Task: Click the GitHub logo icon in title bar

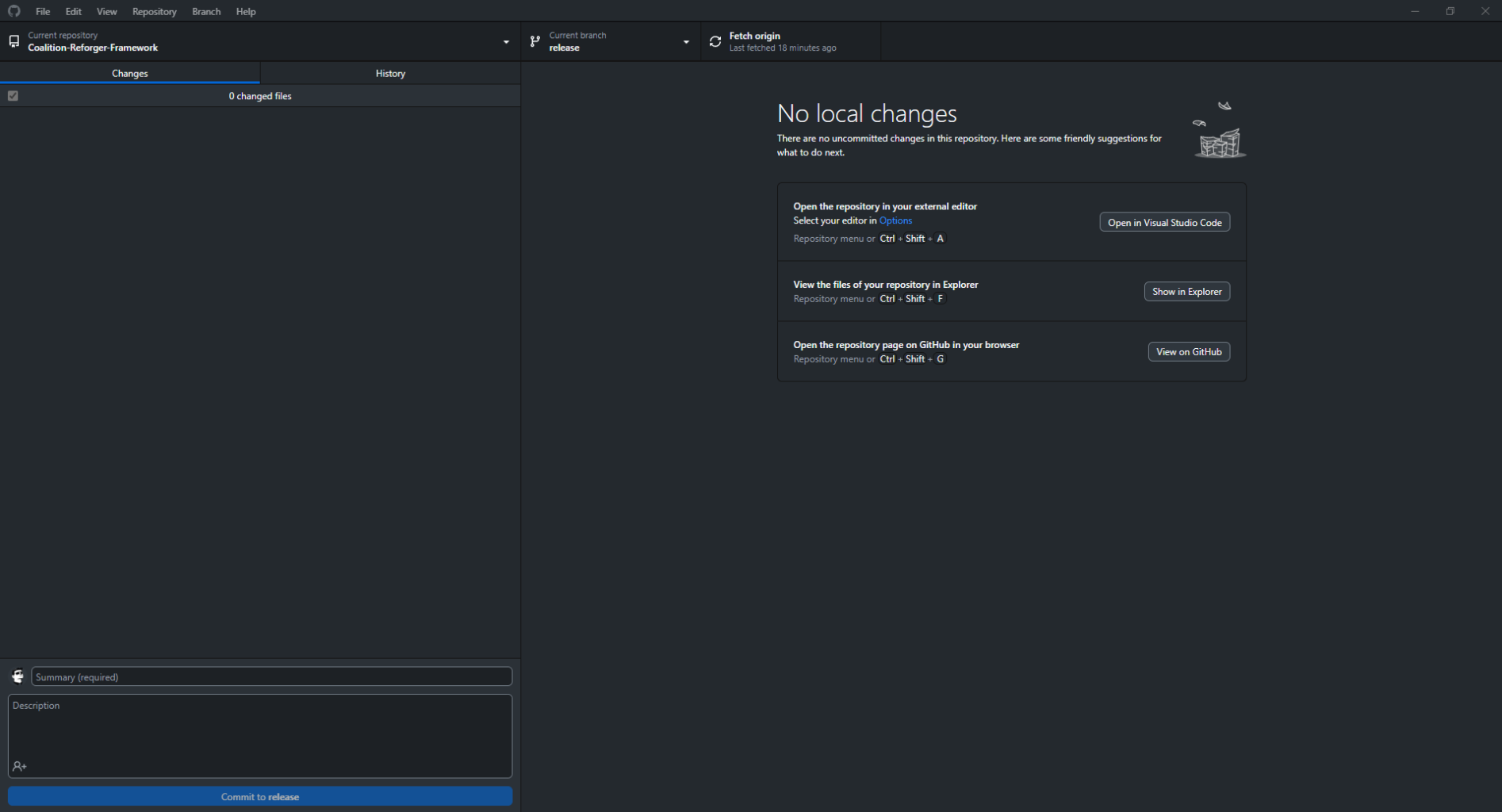Action: coord(13,11)
